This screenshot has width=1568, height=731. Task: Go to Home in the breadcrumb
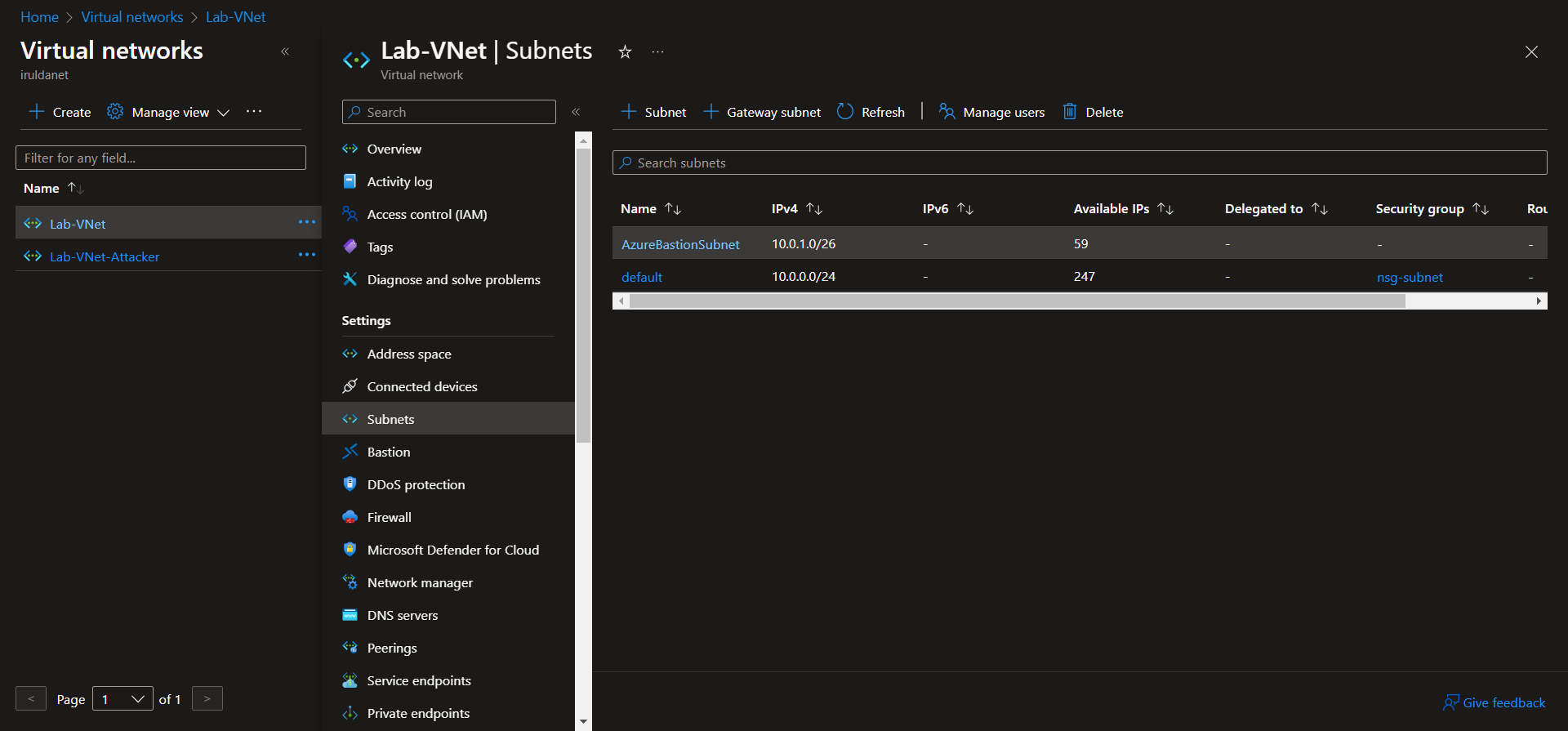pyautogui.click(x=39, y=16)
